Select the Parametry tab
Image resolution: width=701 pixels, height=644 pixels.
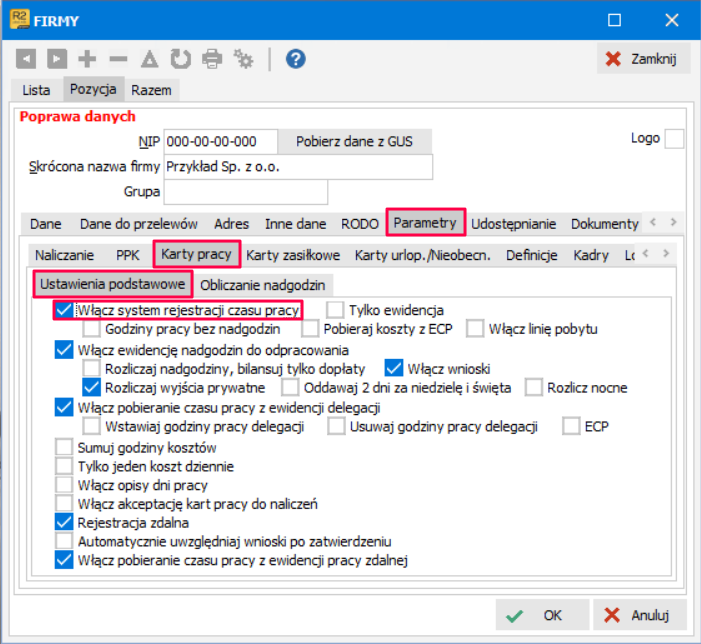click(425, 223)
